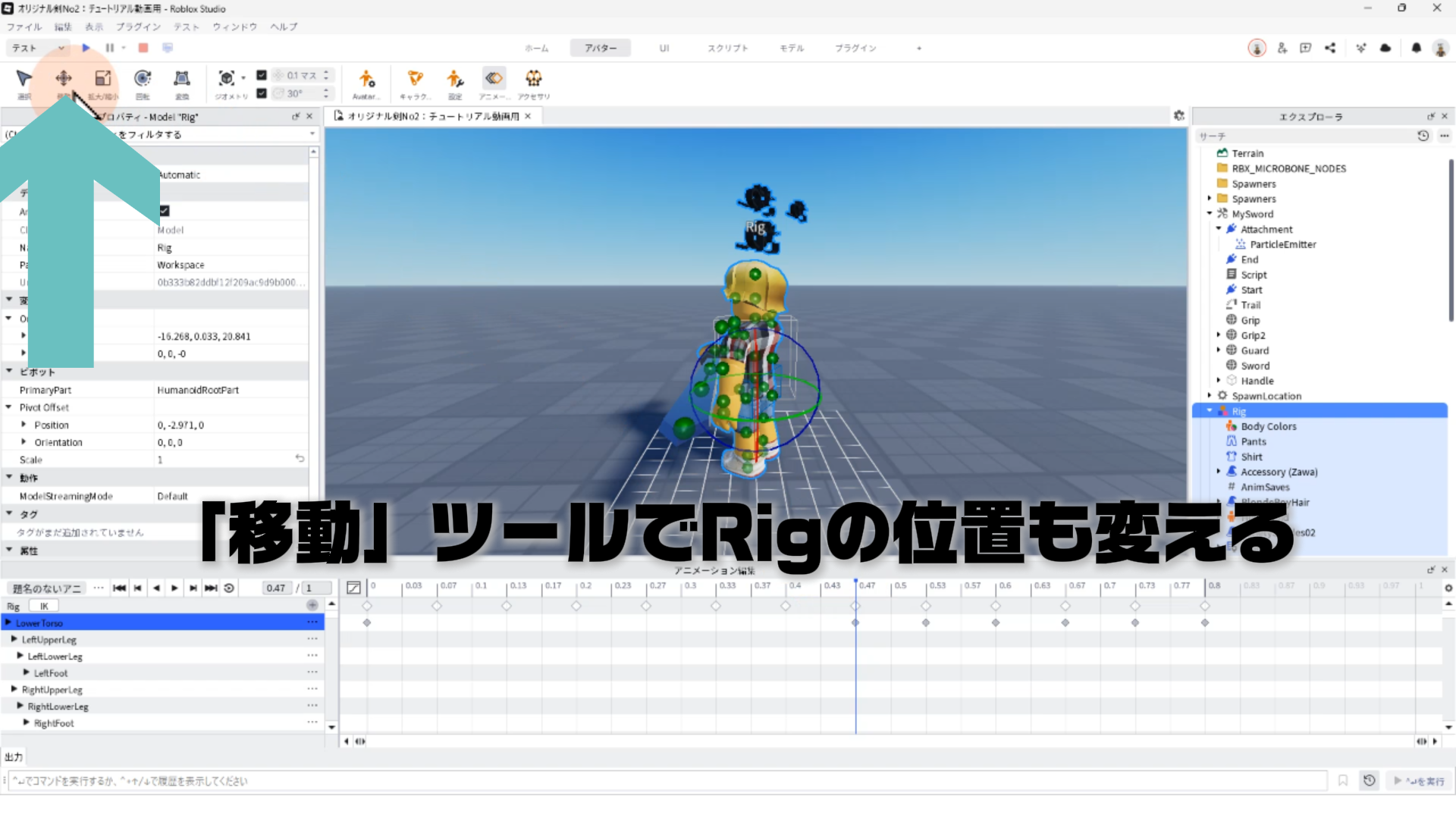Expand the LowerTorso track
The height and width of the screenshot is (819, 1456).
pyautogui.click(x=8, y=623)
